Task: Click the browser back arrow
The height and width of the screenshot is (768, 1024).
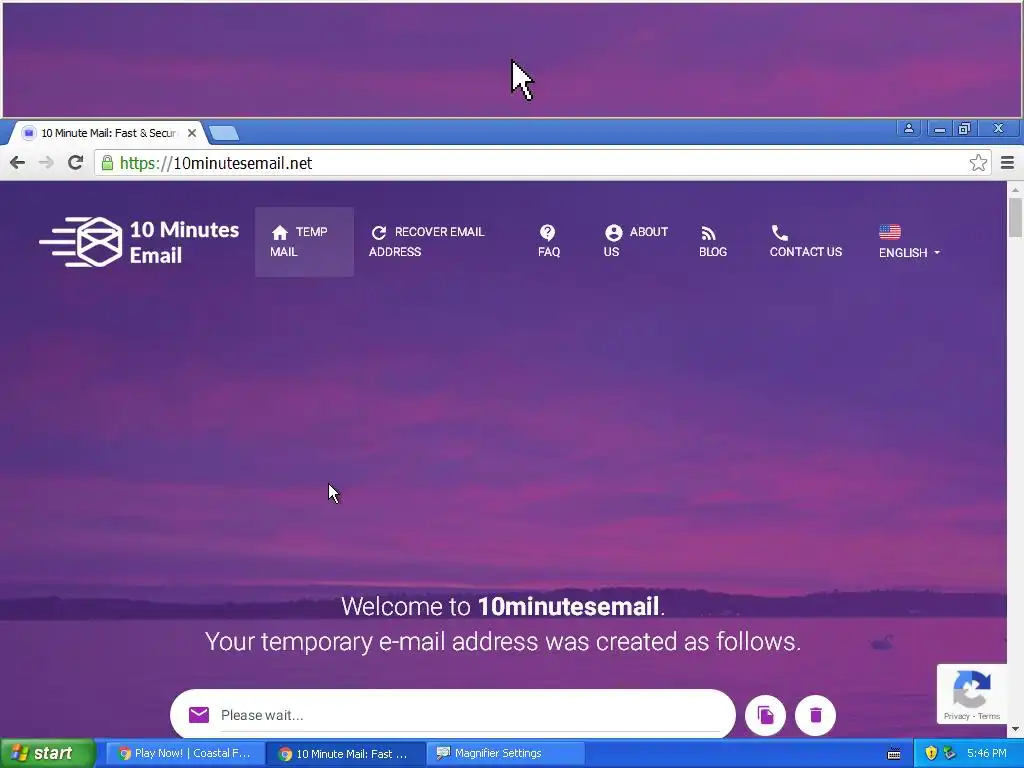Action: (18, 163)
